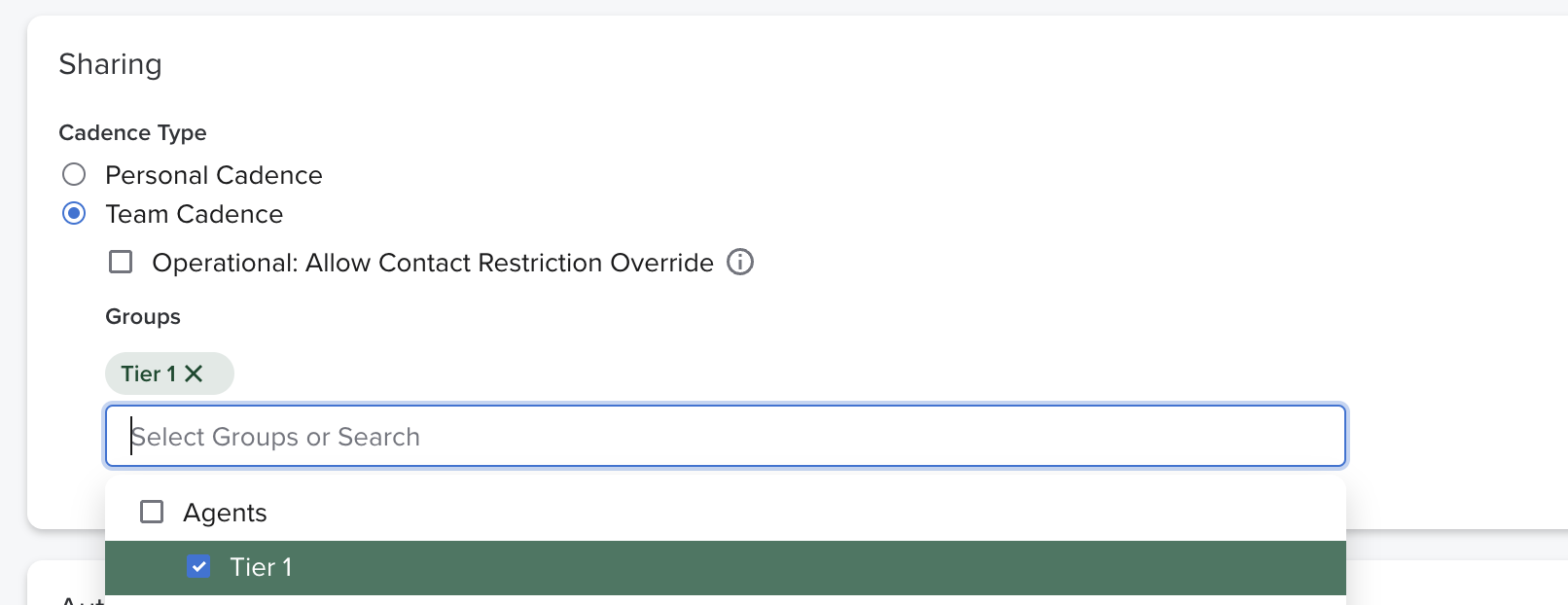Click the Personal Cadence label text
This screenshot has height=605, width=1568.
tap(213, 175)
